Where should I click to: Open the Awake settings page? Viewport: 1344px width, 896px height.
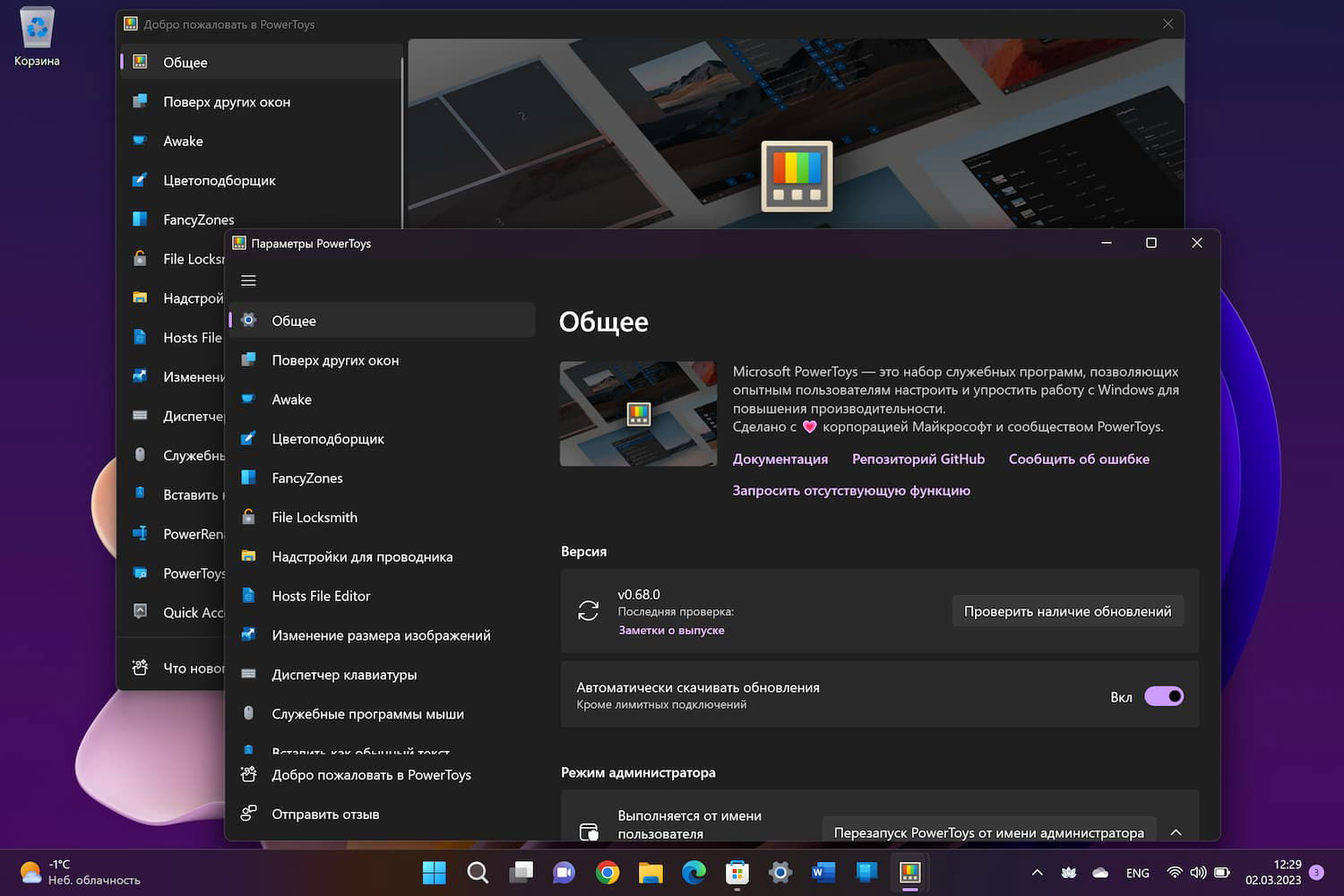coord(383,399)
